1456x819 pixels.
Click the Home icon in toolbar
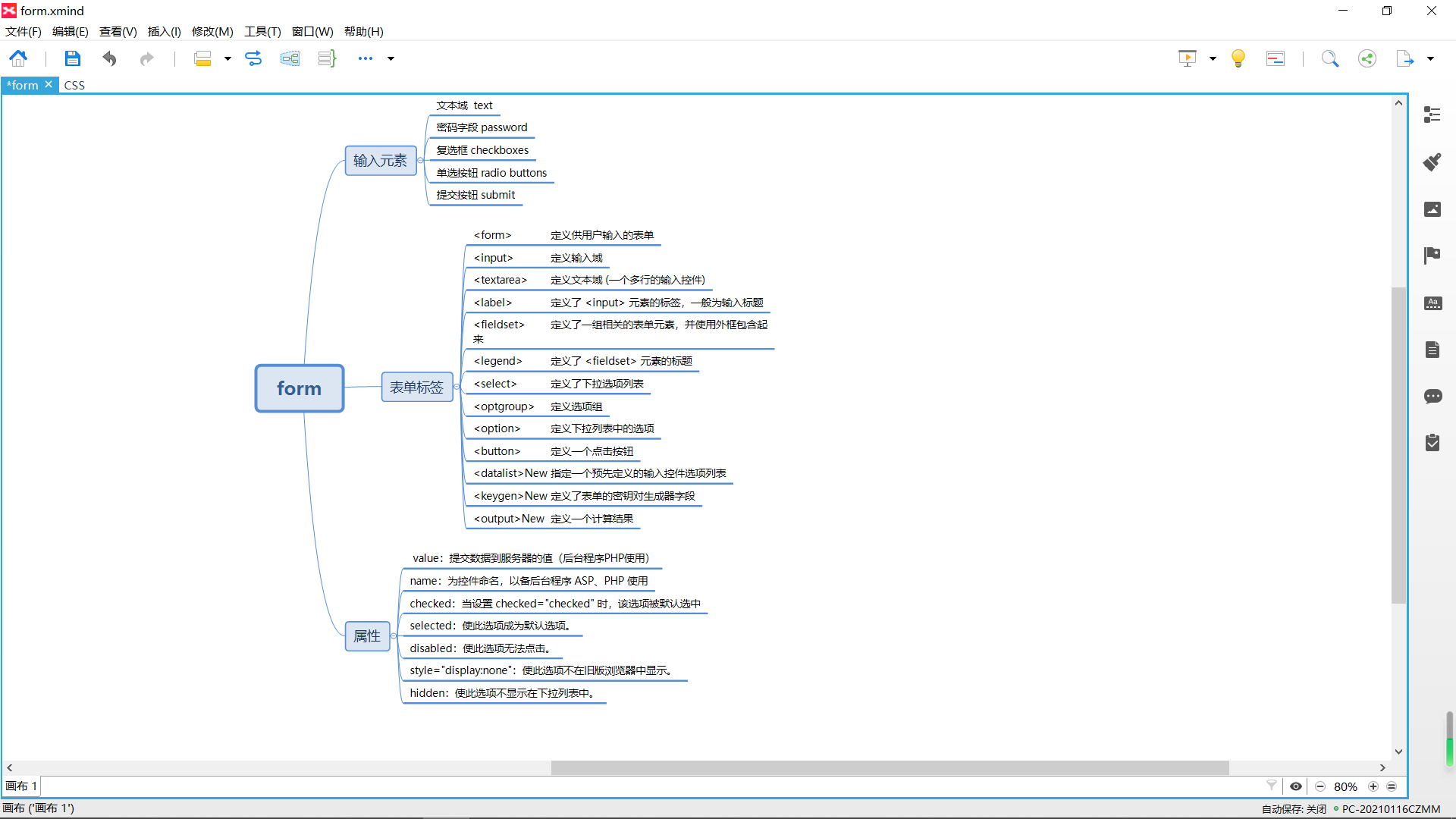tap(18, 58)
